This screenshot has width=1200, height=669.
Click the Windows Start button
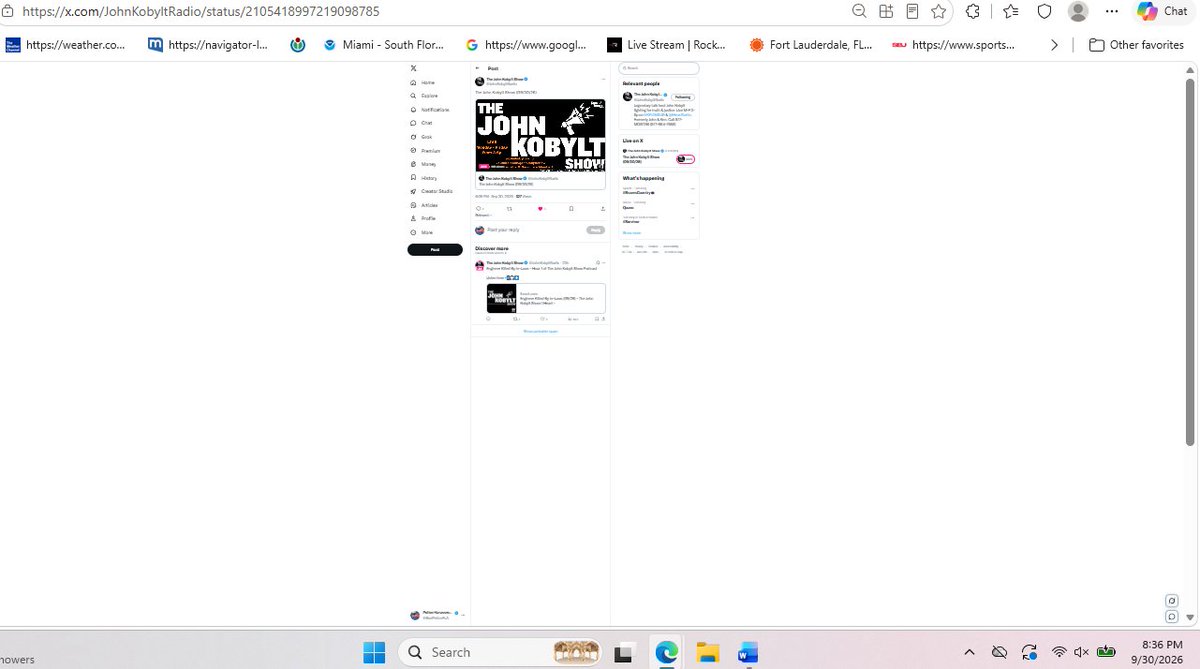point(374,652)
